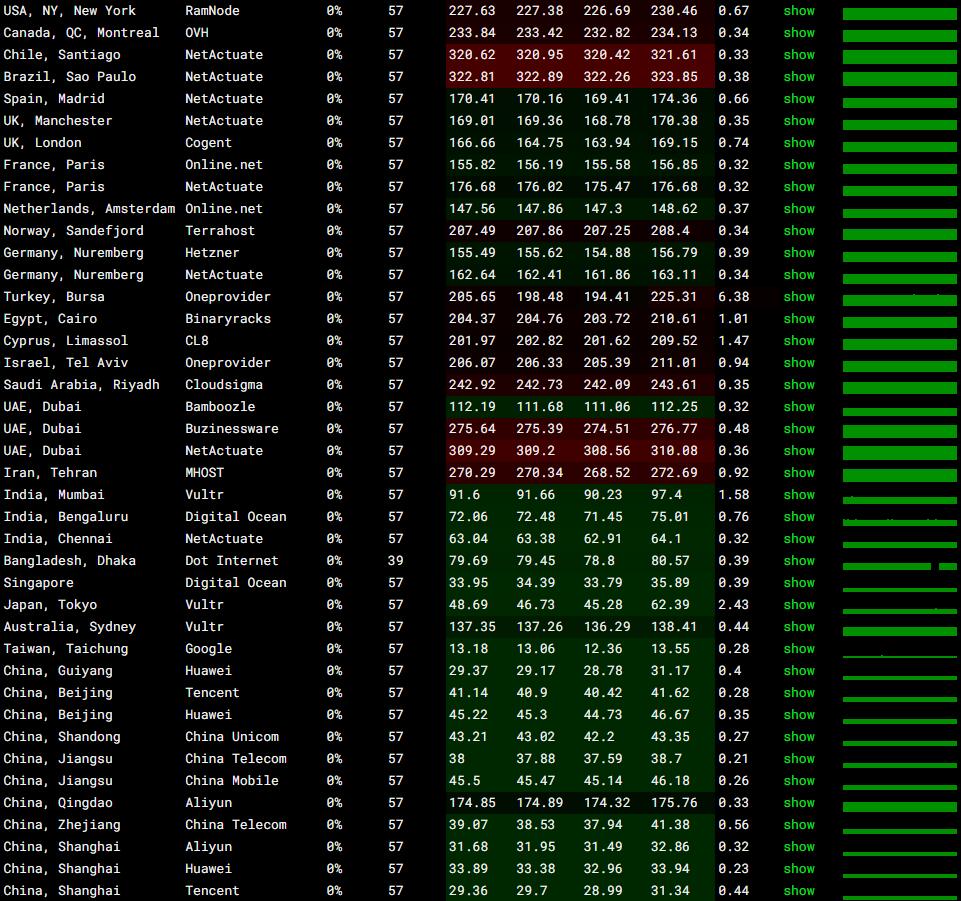Click 'show' link for USA New York RamNode

tap(799, 10)
